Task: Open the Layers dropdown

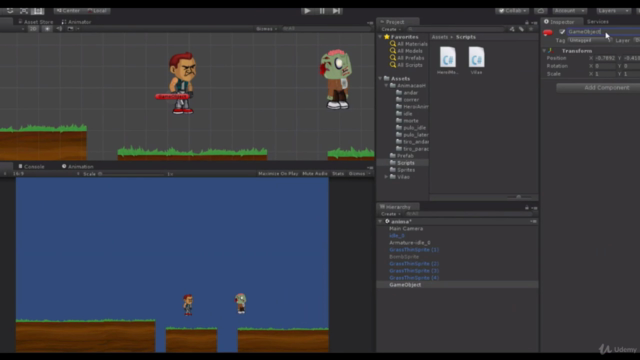Action: 613,11
